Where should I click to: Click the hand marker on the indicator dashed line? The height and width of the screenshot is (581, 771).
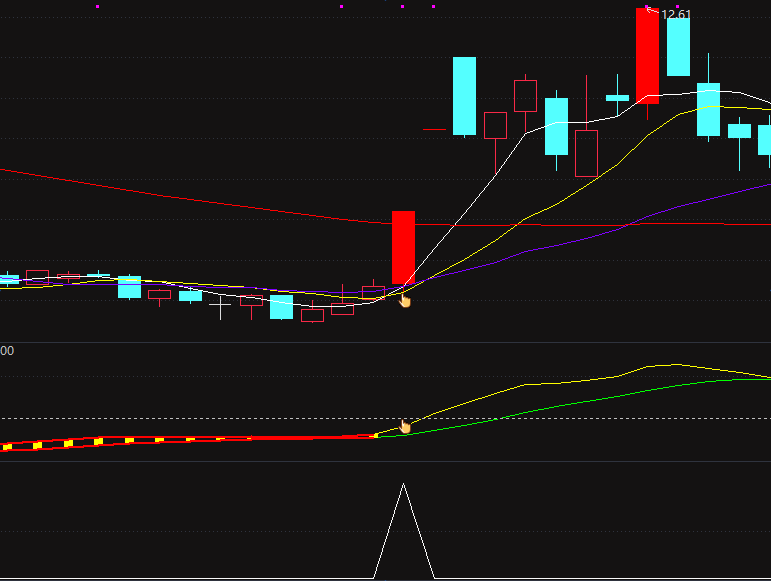[x=405, y=426]
